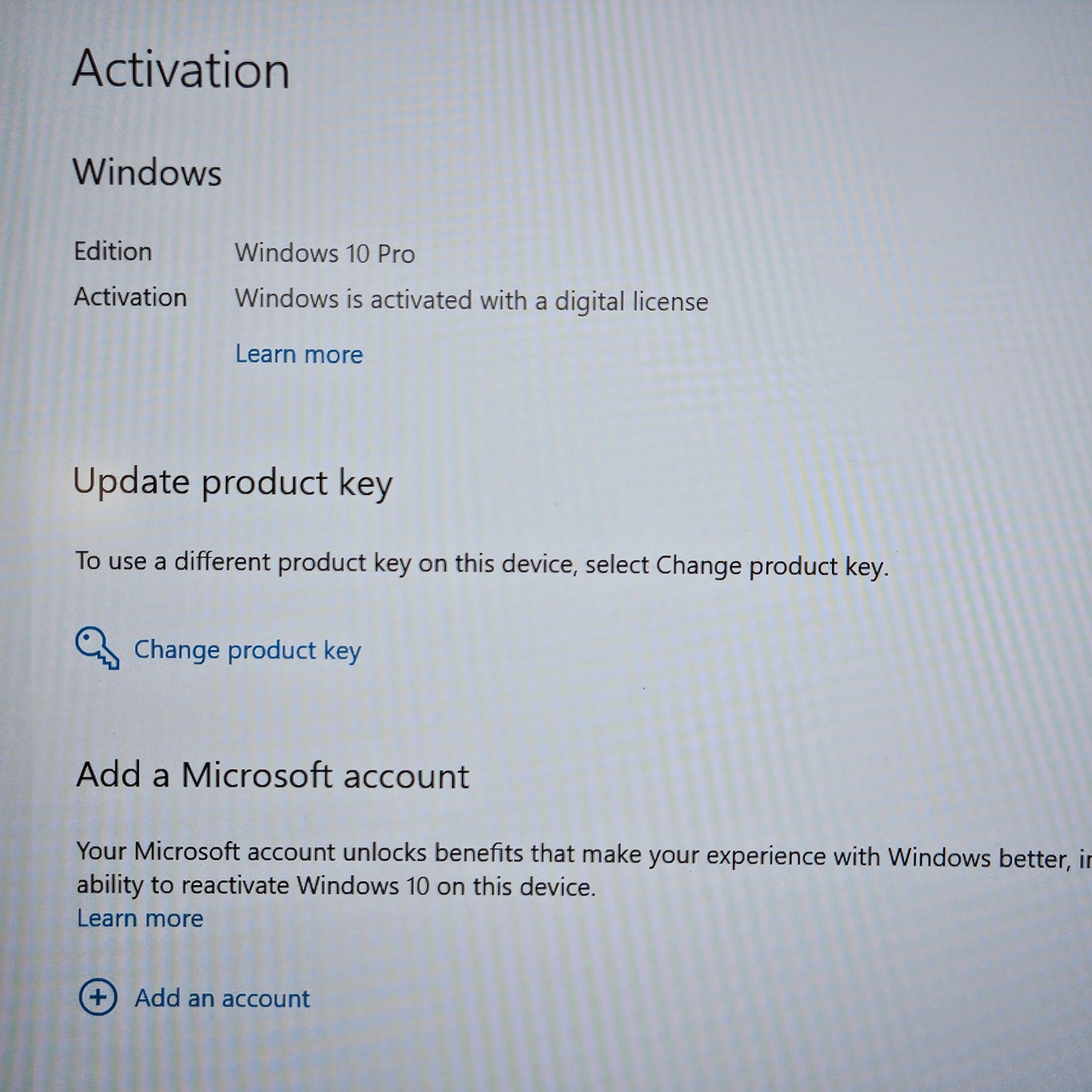Image resolution: width=1092 pixels, height=1092 pixels.
Task: Click the Add an account link
Action: (222, 998)
